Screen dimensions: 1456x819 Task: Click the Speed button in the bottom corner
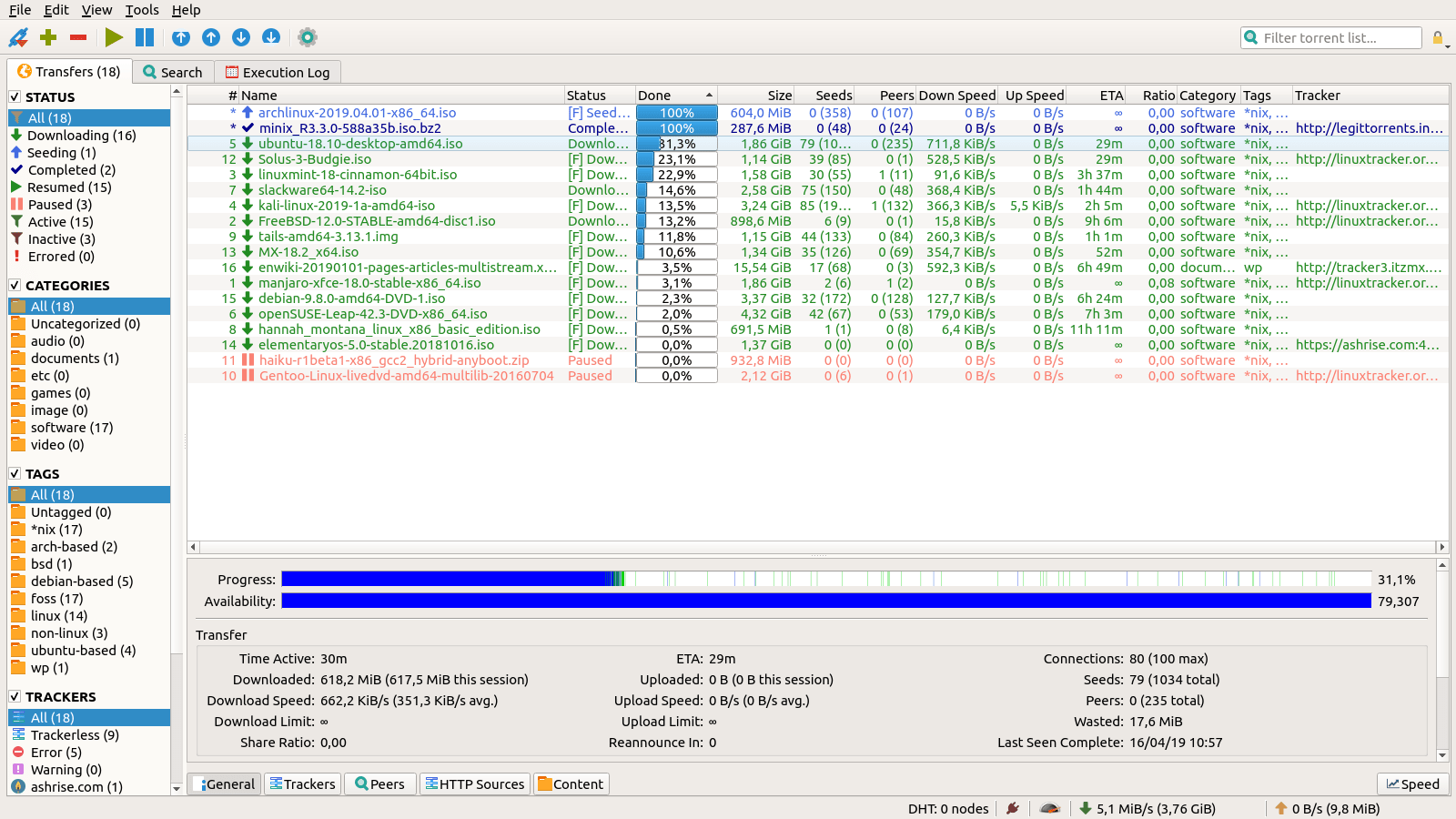coord(1411,784)
